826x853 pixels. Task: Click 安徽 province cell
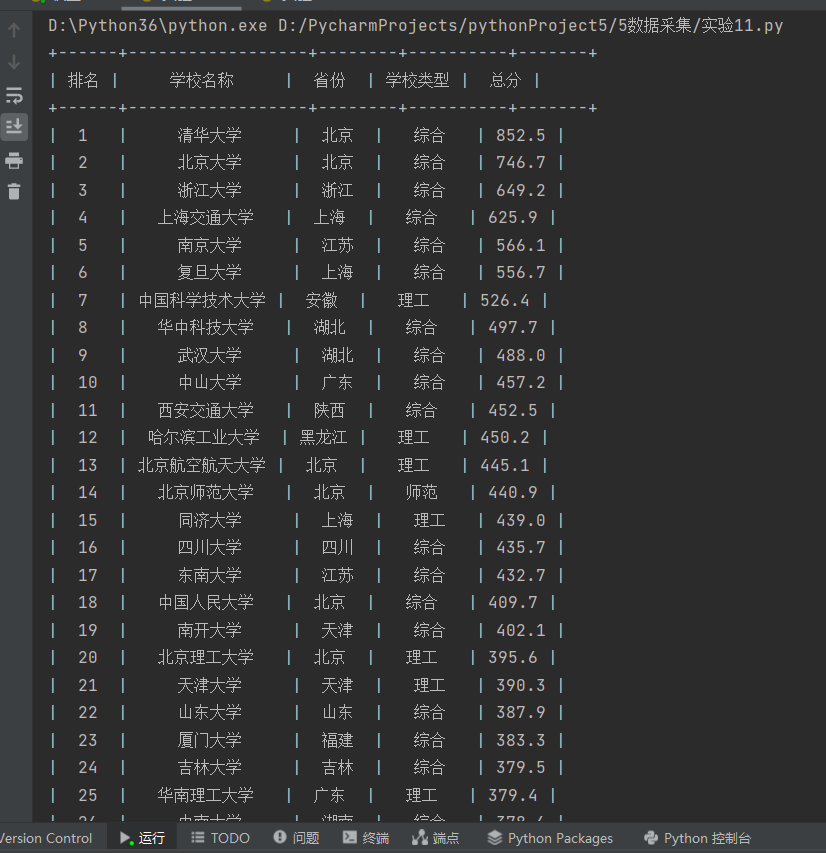point(322,300)
